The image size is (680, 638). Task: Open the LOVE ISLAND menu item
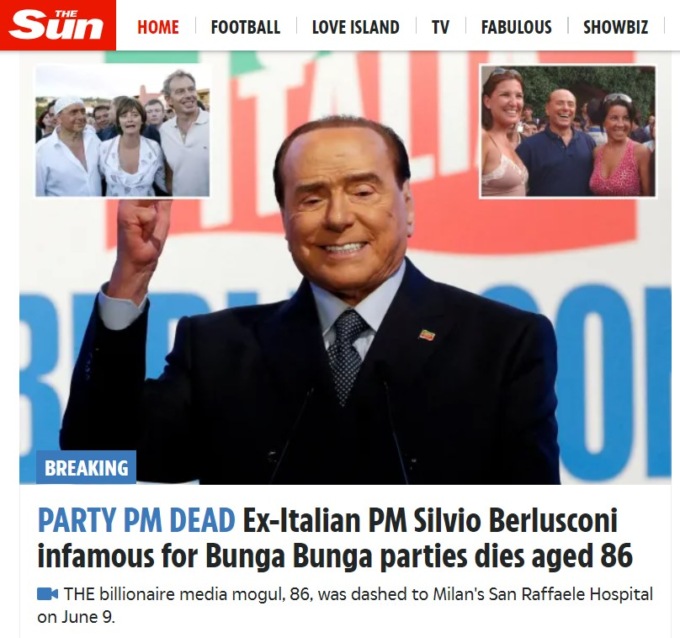356,27
